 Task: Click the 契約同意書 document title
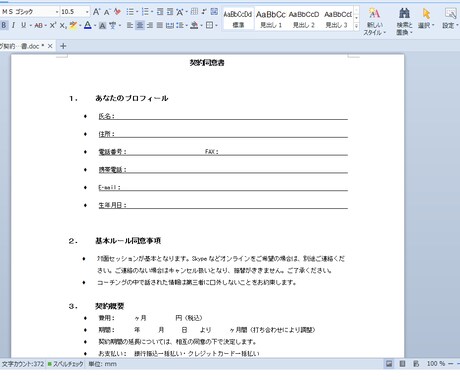coord(207,63)
